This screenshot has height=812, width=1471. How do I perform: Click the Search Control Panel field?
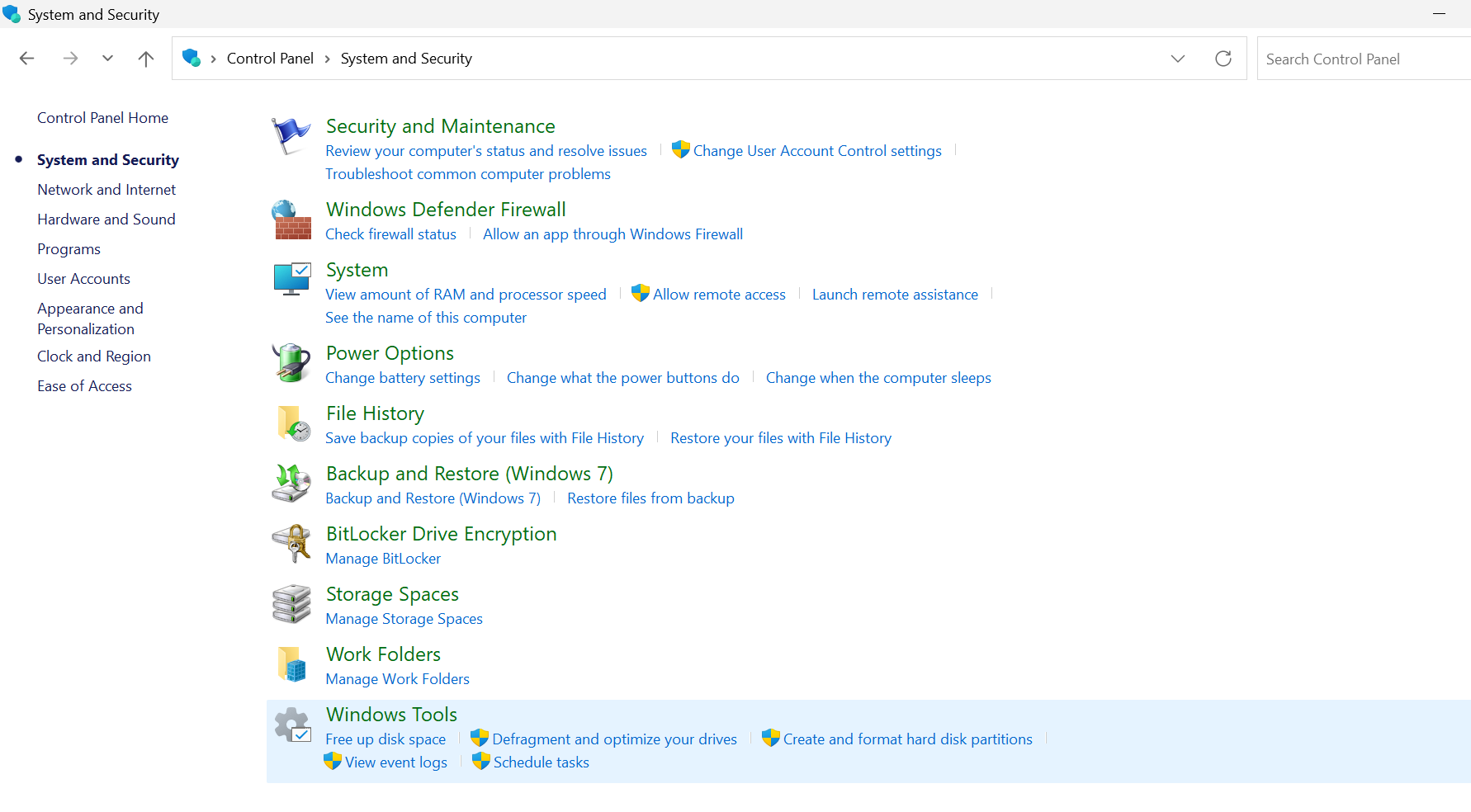pos(1362,59)
